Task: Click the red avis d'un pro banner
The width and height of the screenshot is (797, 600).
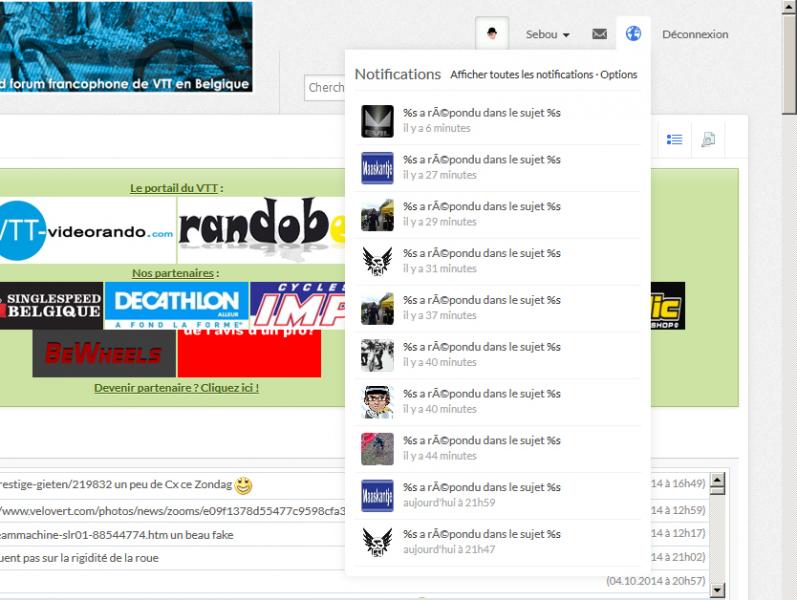Action: [x=249, y=353]
